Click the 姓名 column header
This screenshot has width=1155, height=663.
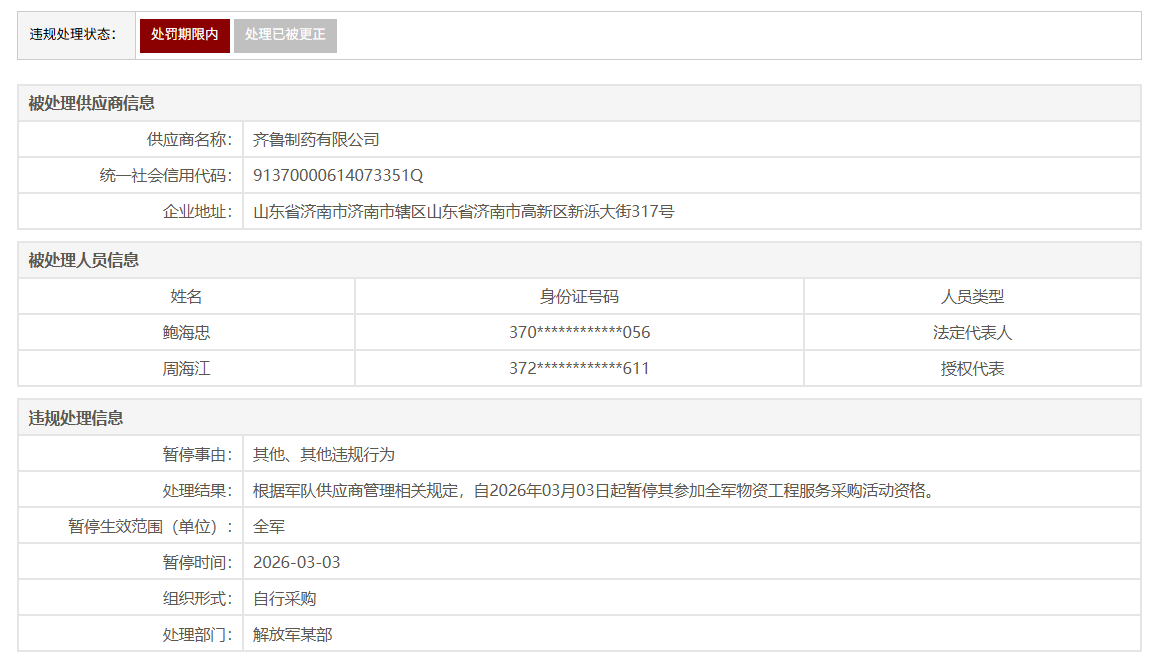pyautogui.click(x=186, y=296)
